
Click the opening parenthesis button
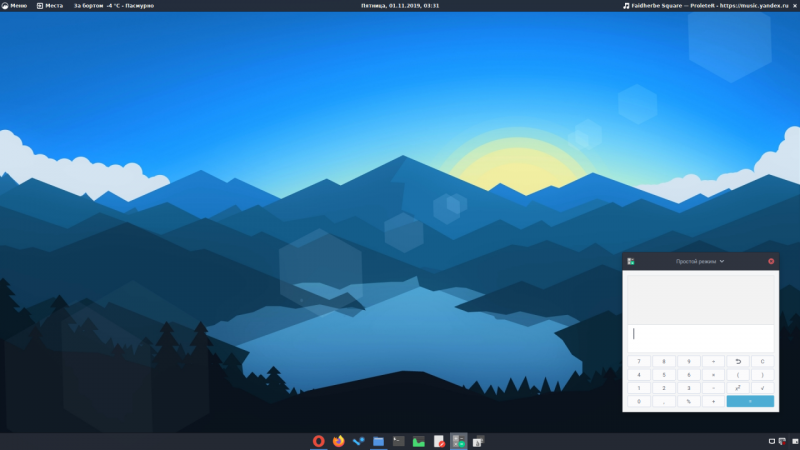click(738, 375)
